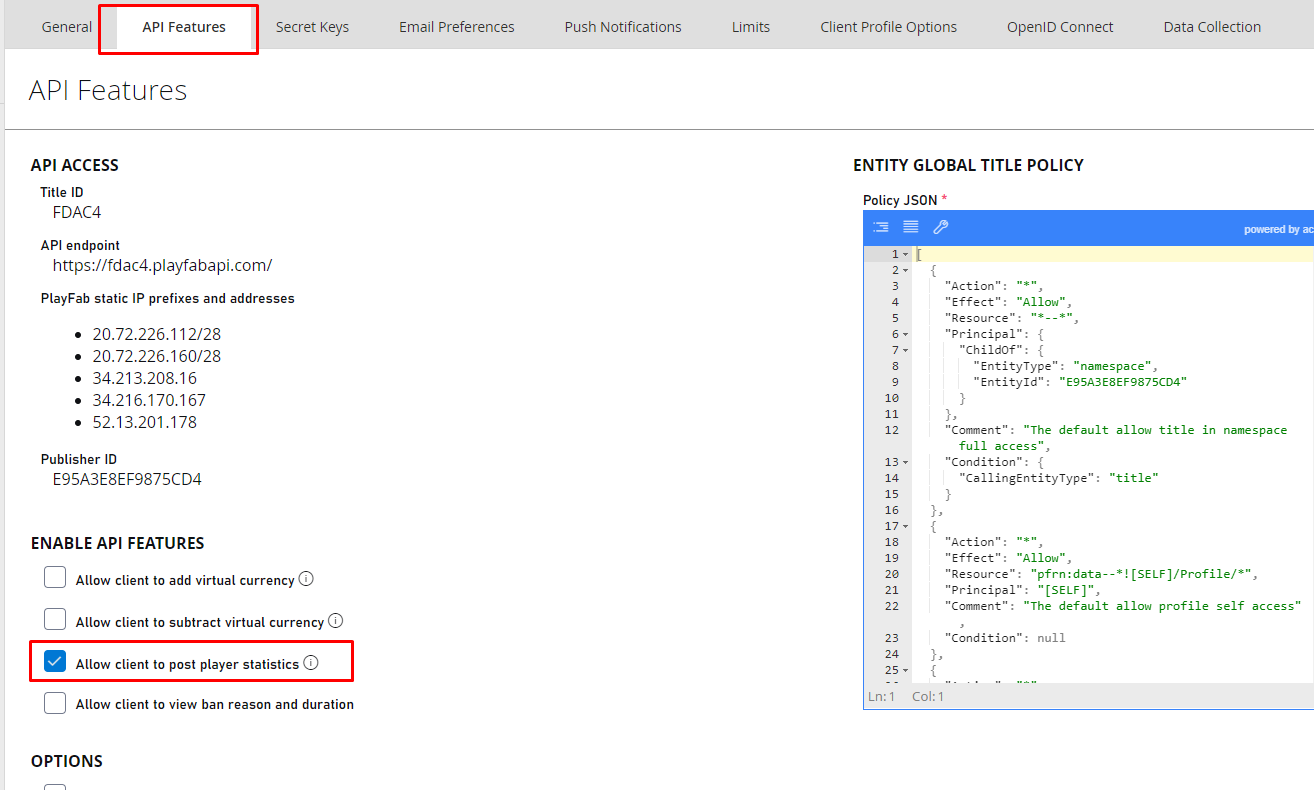Collapse the fold arrow on line 1
The height and width of the screenshot is (790, 1314).
[905, 254]
